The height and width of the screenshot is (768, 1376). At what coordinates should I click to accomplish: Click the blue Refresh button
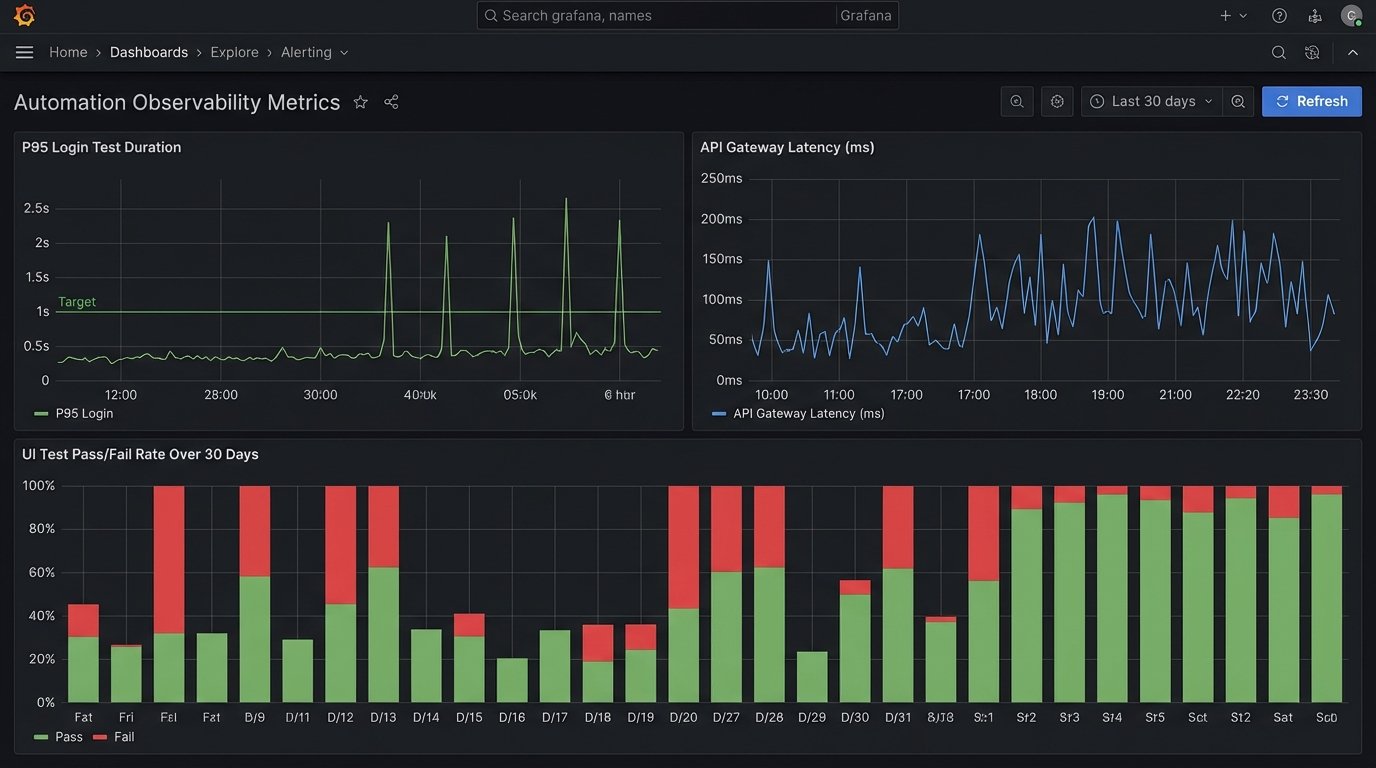[1311, 101]
